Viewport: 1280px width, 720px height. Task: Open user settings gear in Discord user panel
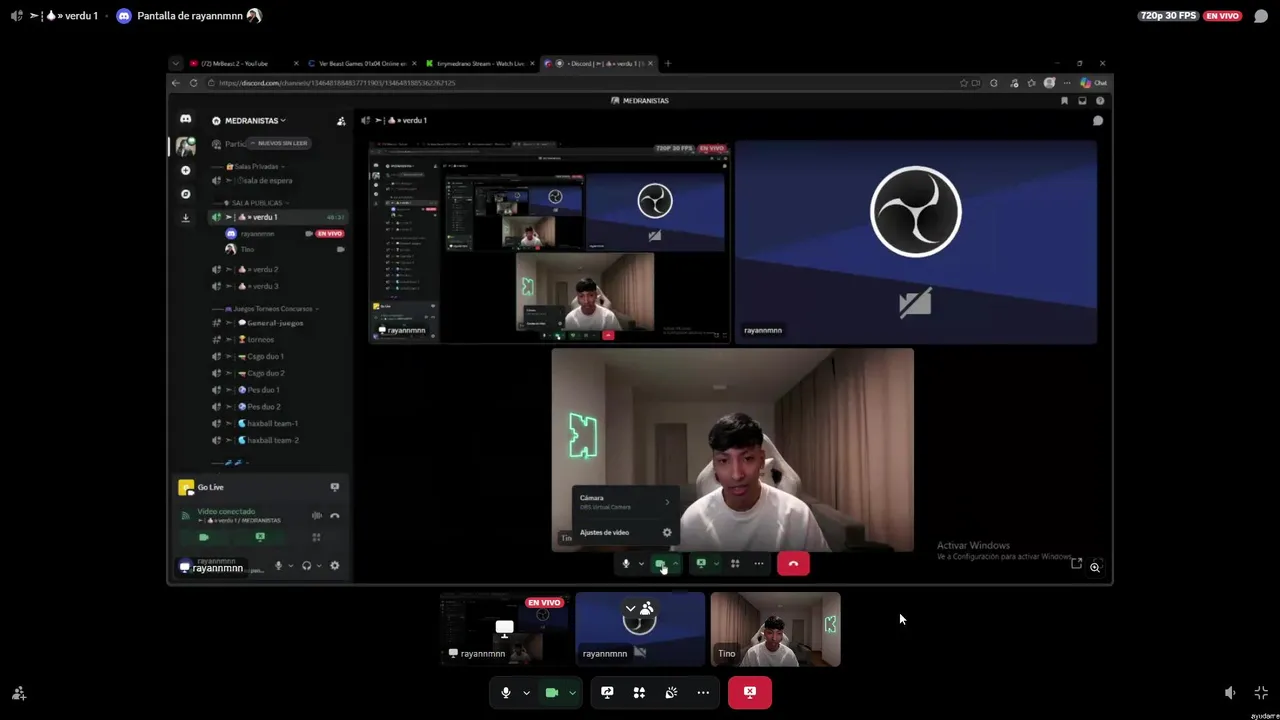coord(334,566)
